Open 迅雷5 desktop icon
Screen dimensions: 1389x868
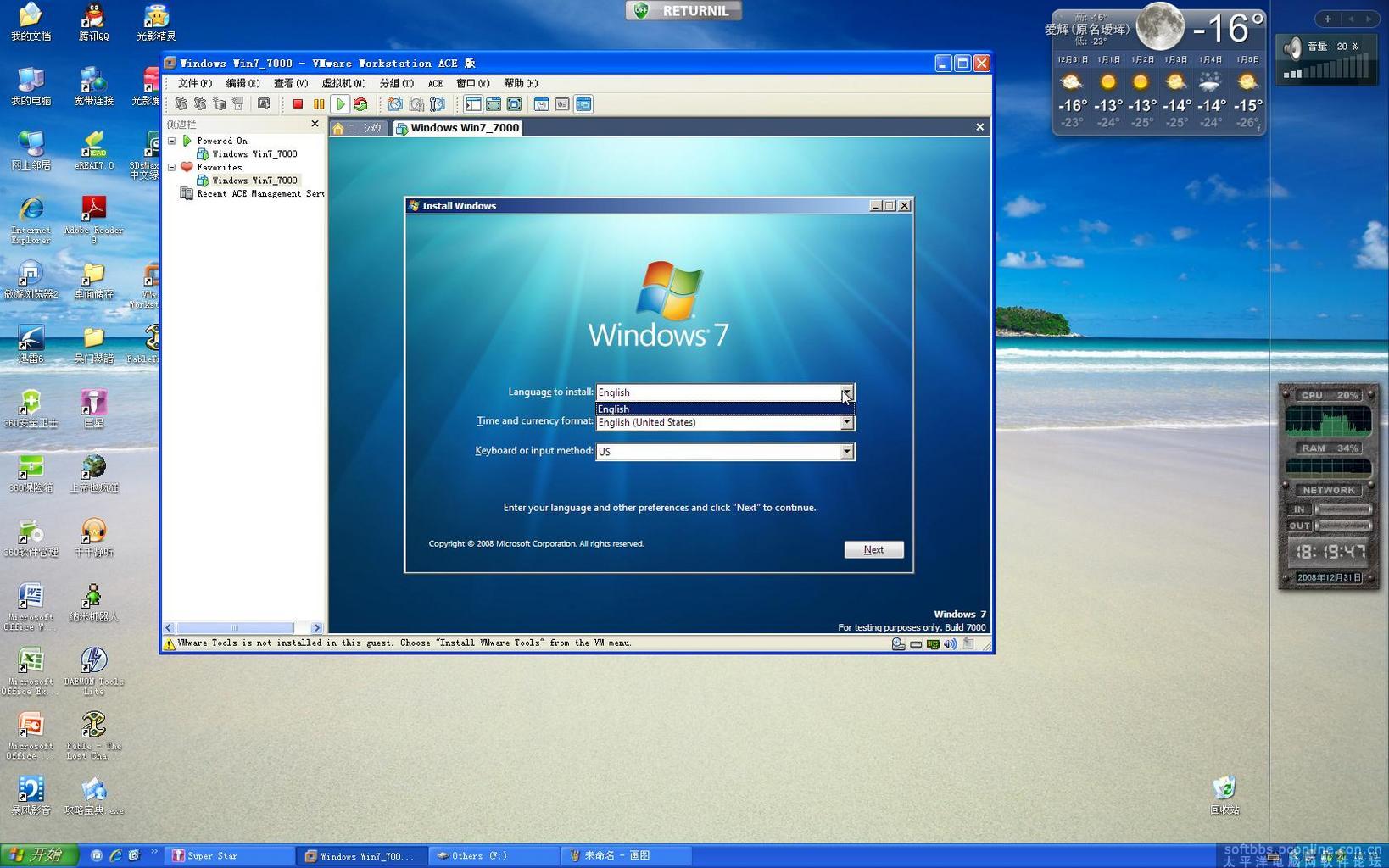tap(31, 344)
